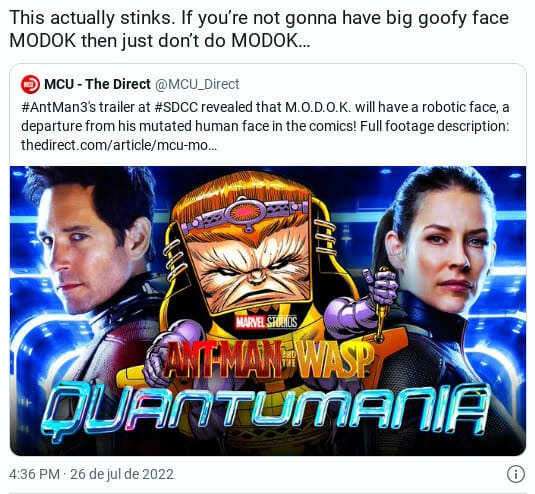Viewport: 535px width, 494px height.
Task: Open the @MCU_Direct handle
Action: [x=197, y=84]
